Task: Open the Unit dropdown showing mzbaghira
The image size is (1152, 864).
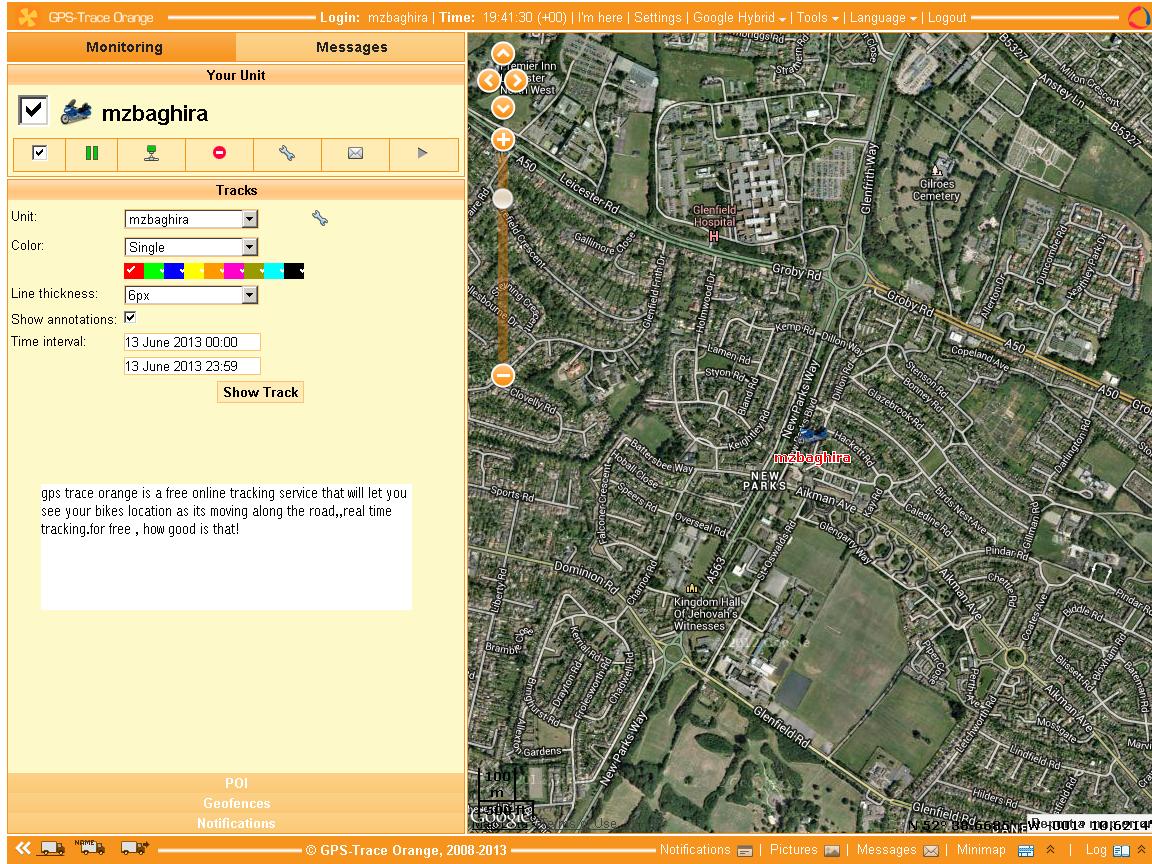Action: (191, 219)
